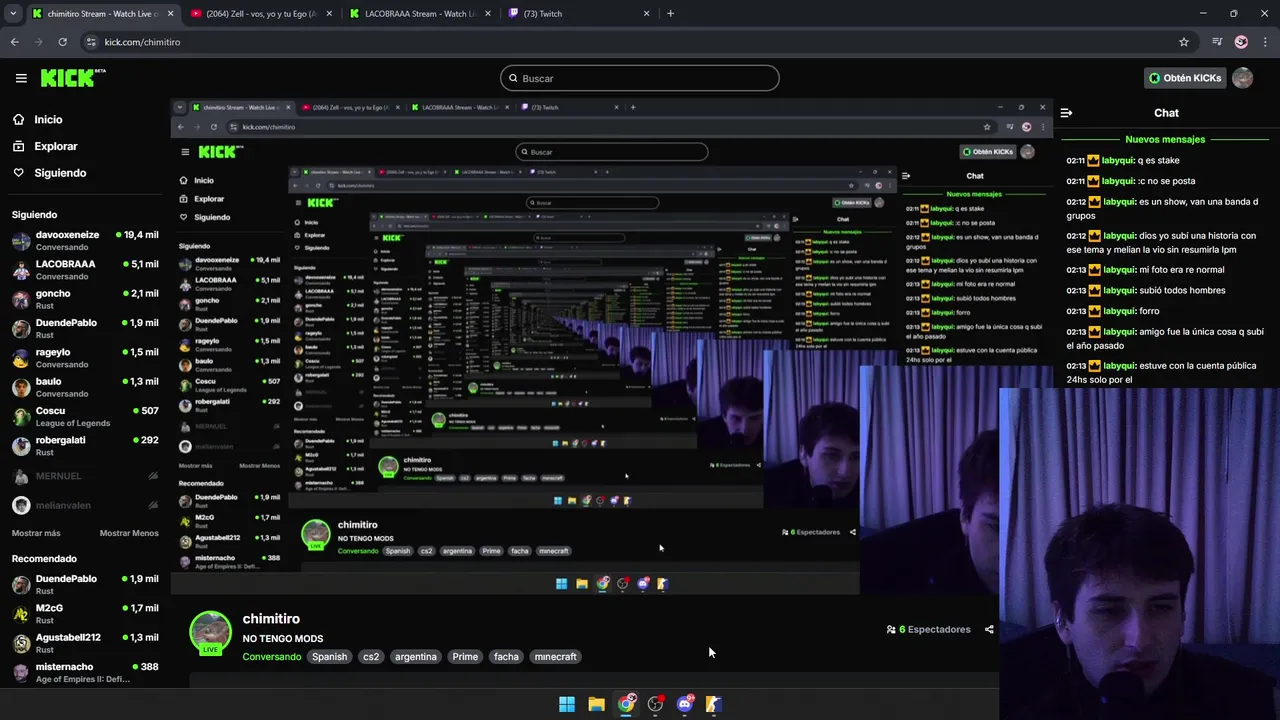Close the (73) Twitch tab

tap(646, 14)
